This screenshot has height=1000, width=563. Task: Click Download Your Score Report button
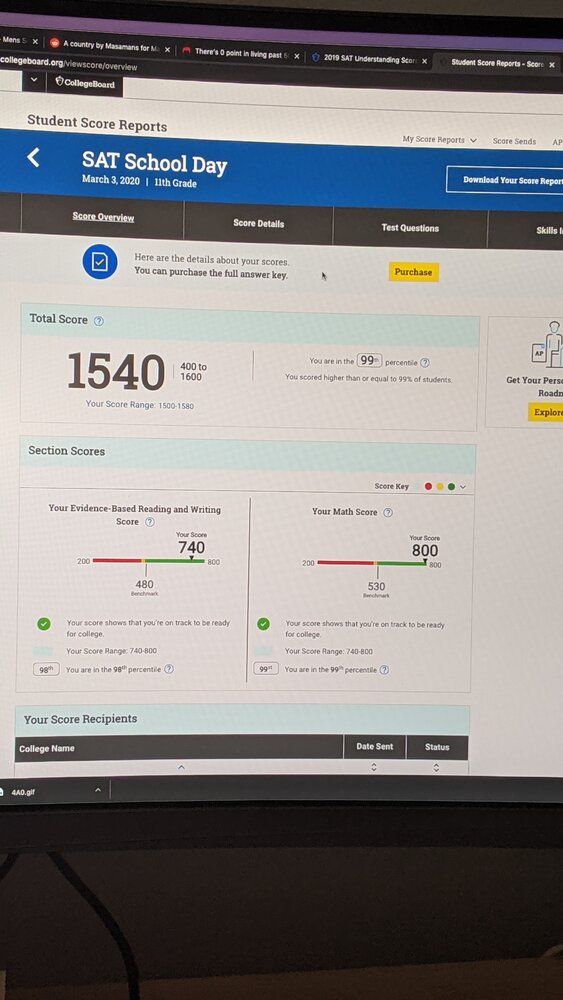[504, 180]
